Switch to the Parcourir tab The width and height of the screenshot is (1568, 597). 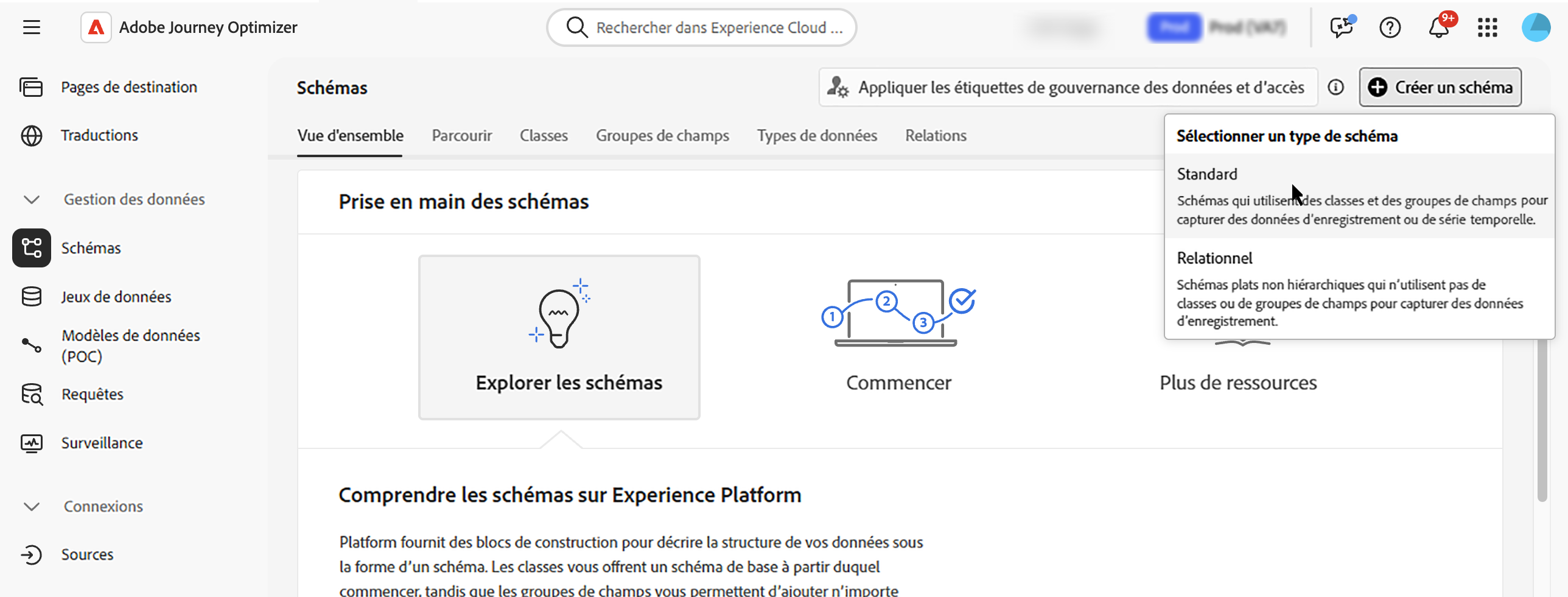(462, 135)
